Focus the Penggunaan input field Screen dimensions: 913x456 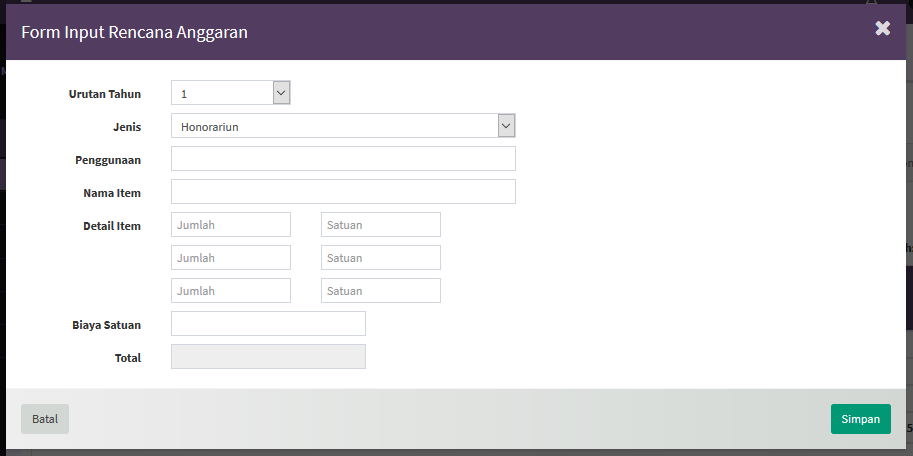click(343, 158)
